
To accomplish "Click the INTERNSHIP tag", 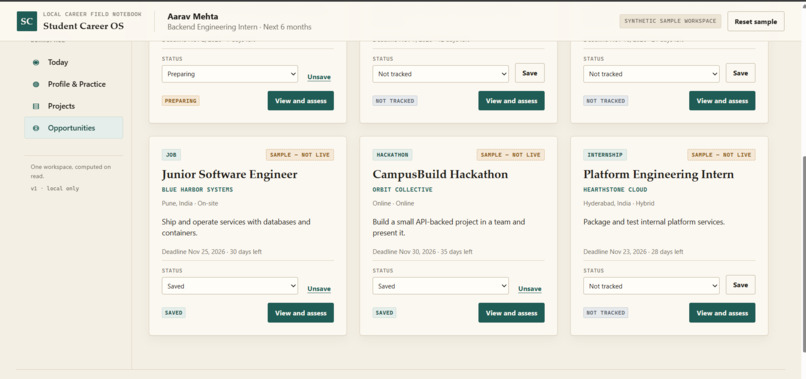I will (605, 155).
